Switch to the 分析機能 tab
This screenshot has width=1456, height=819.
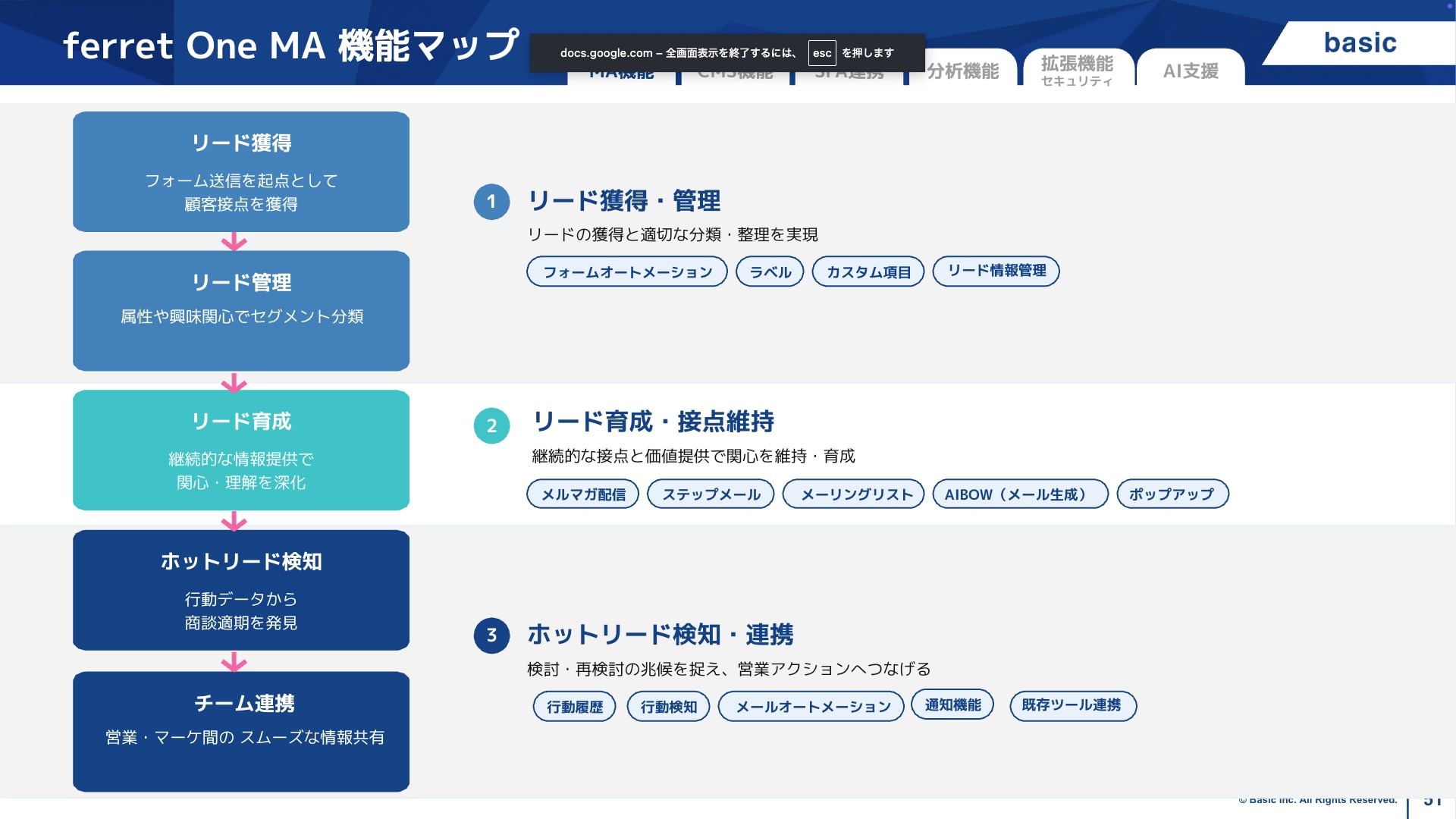[962, 71]
